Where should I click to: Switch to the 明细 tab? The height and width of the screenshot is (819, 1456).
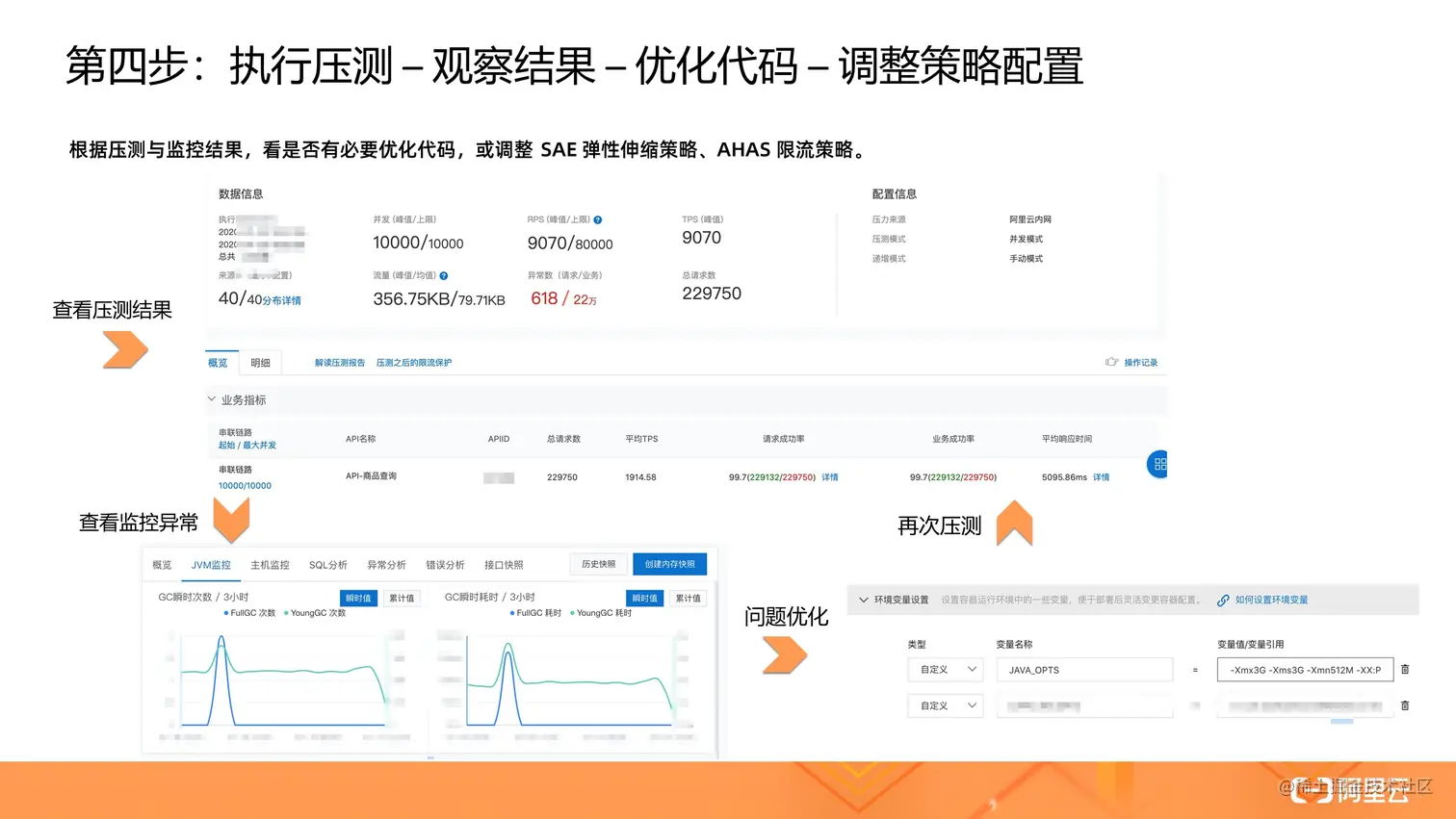[260, 363]
